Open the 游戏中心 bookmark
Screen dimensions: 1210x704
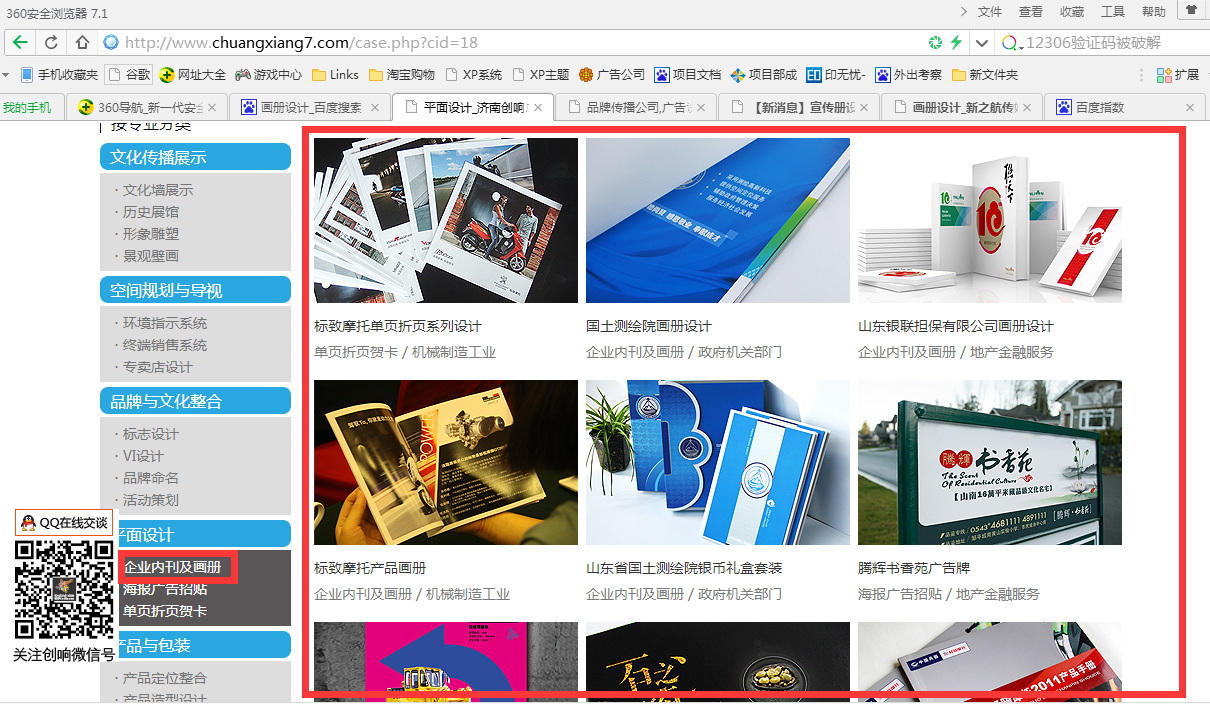(x=268, y=74)
